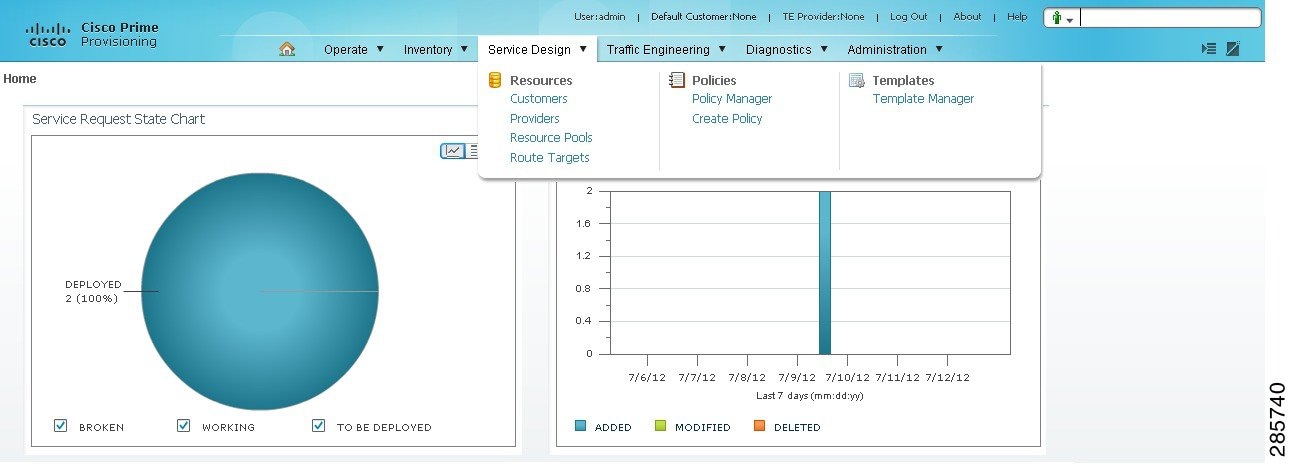Click the Cisco logo in the header
Screen dimensions: 1290x464
(48, 35)
